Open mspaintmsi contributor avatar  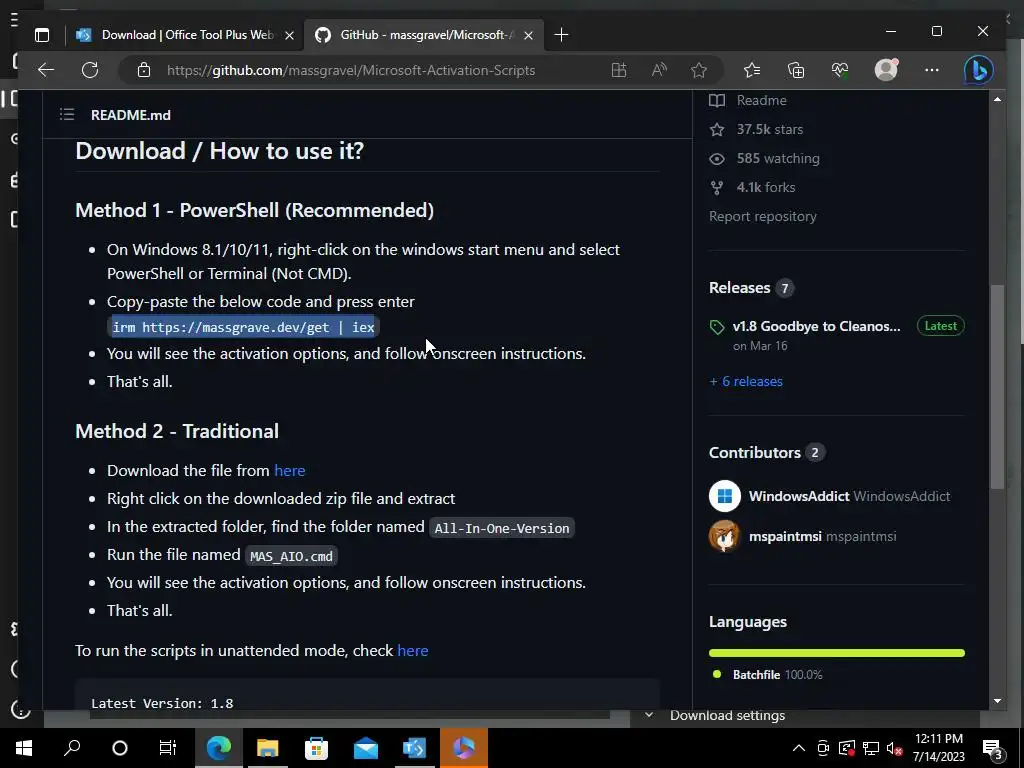click(x=725, y=536)
